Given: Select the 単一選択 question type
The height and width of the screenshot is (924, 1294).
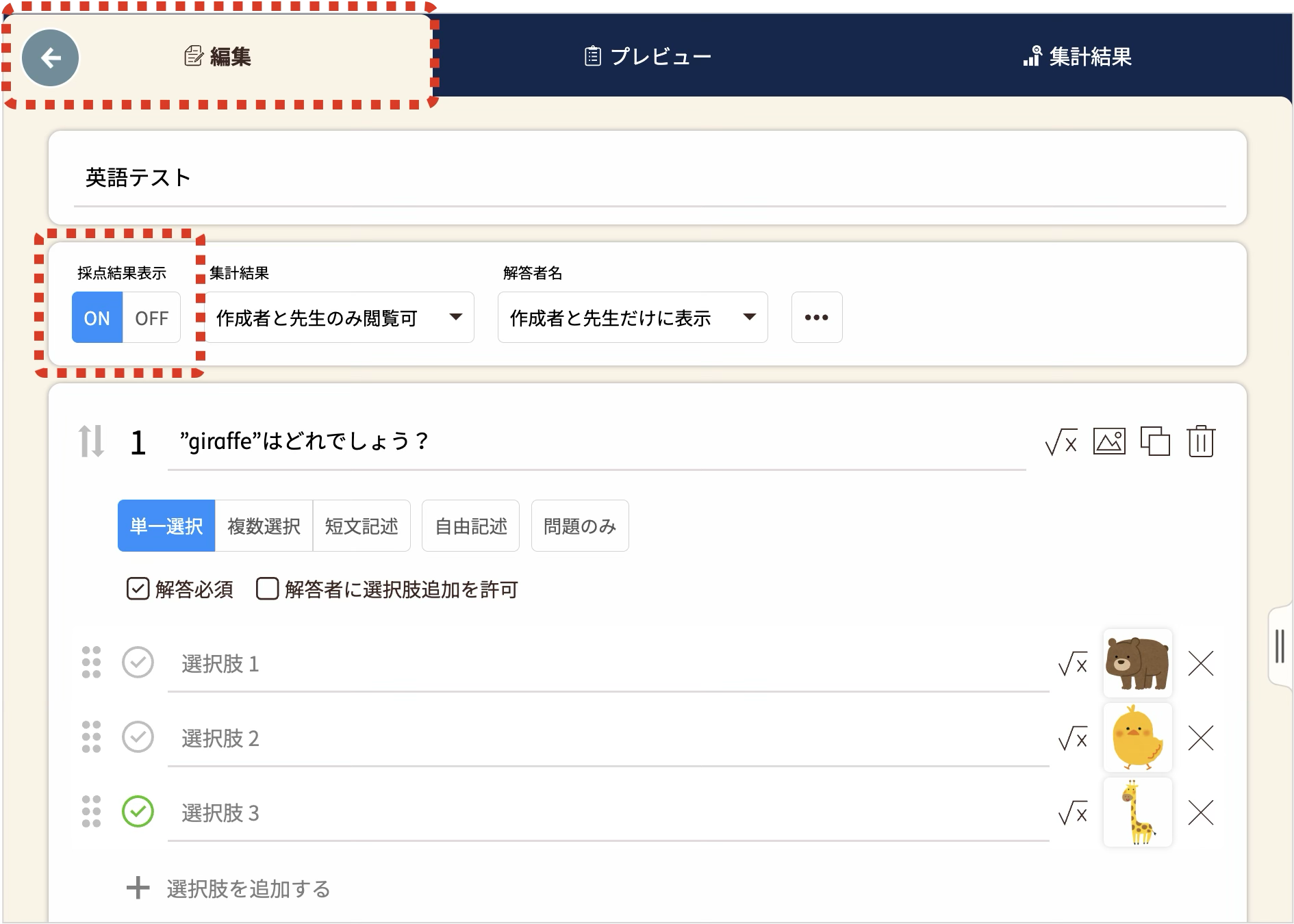Looking at the screenshot, I should point(166,526).
